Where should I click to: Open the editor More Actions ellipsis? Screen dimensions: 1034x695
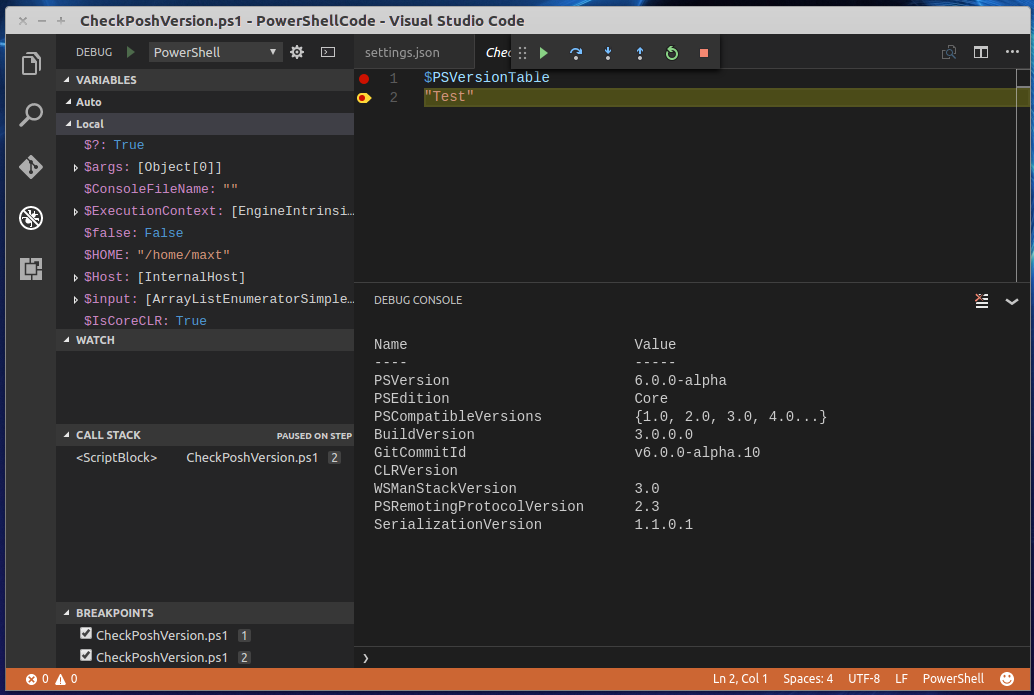tap(1012, 51)
